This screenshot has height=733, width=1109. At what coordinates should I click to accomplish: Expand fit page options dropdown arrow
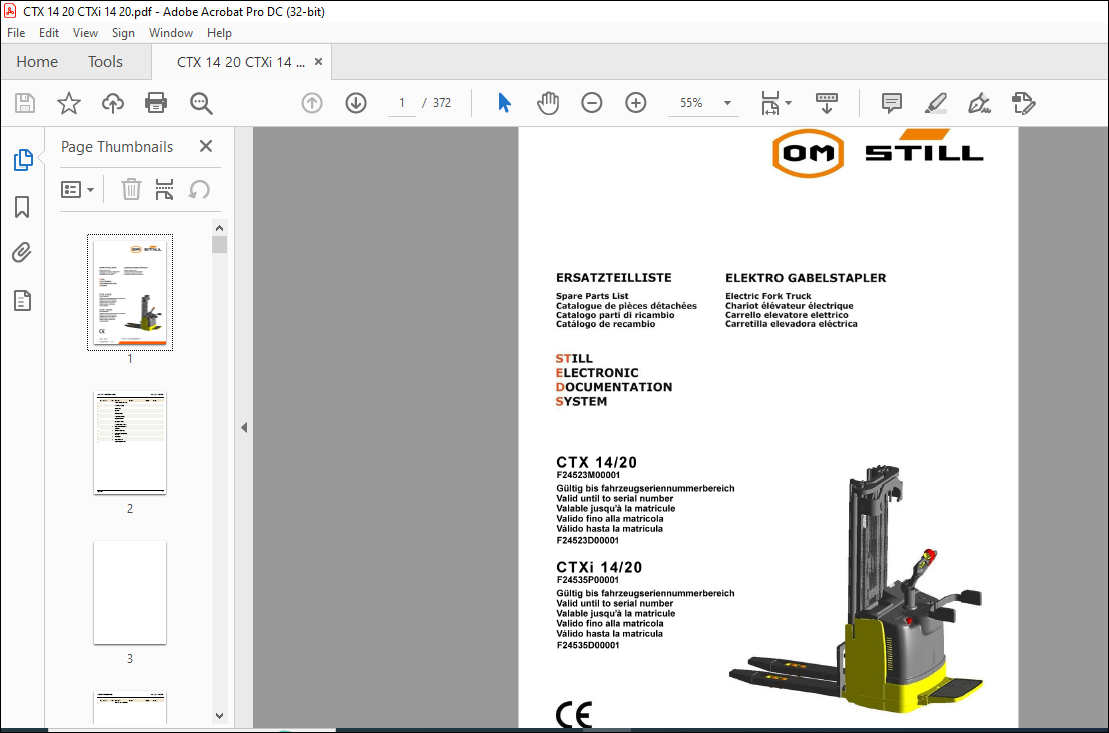pos(789,103)
